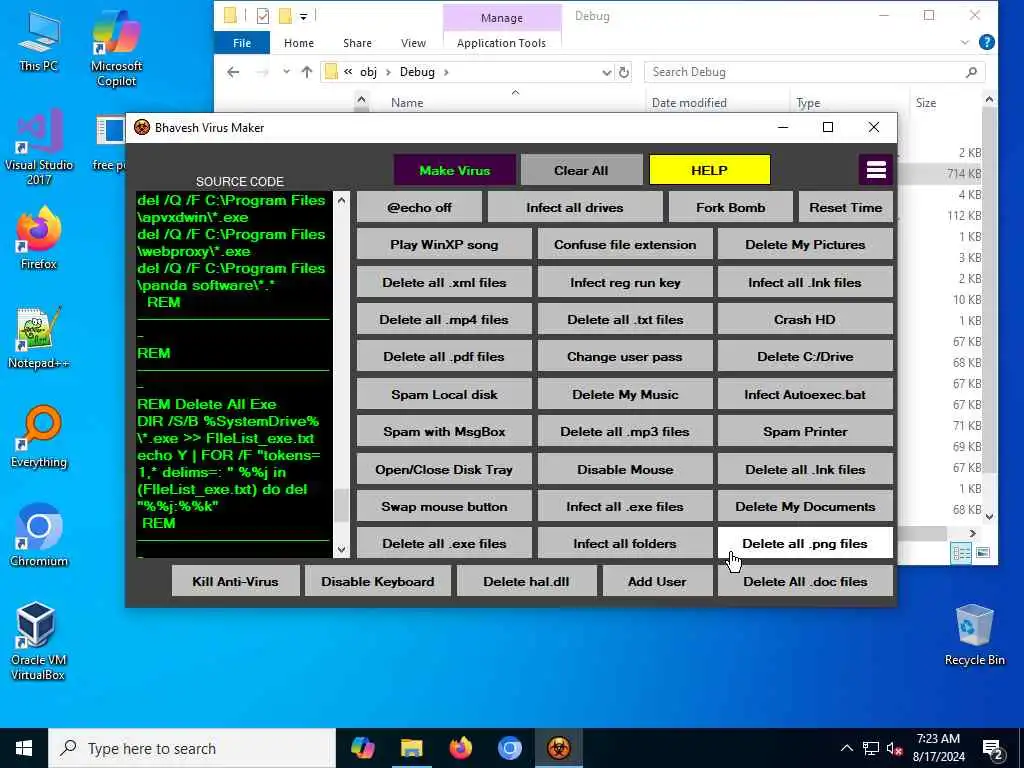Launch Firefox from the desktop

(x=39, y=238)
